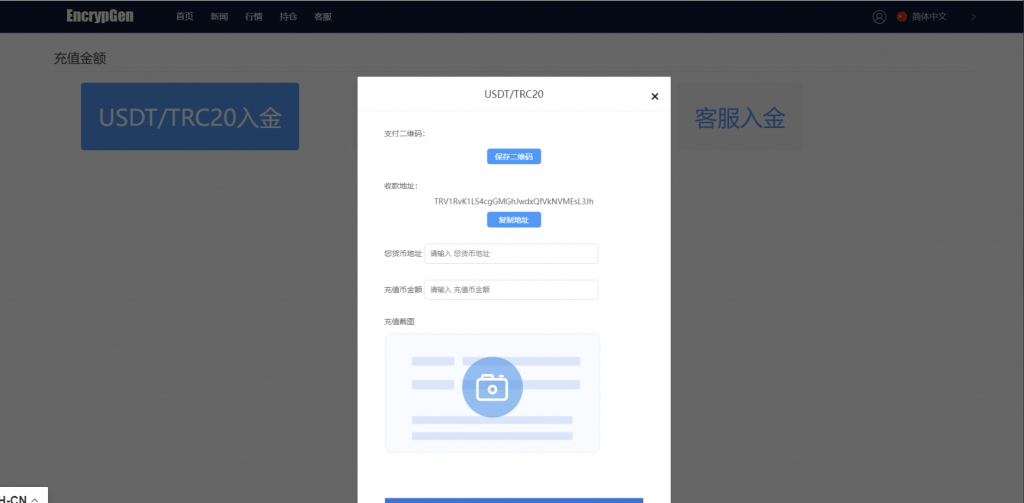Open the 客服 support menu item
The image size is (1024, 503).
(x=322, y=17)
